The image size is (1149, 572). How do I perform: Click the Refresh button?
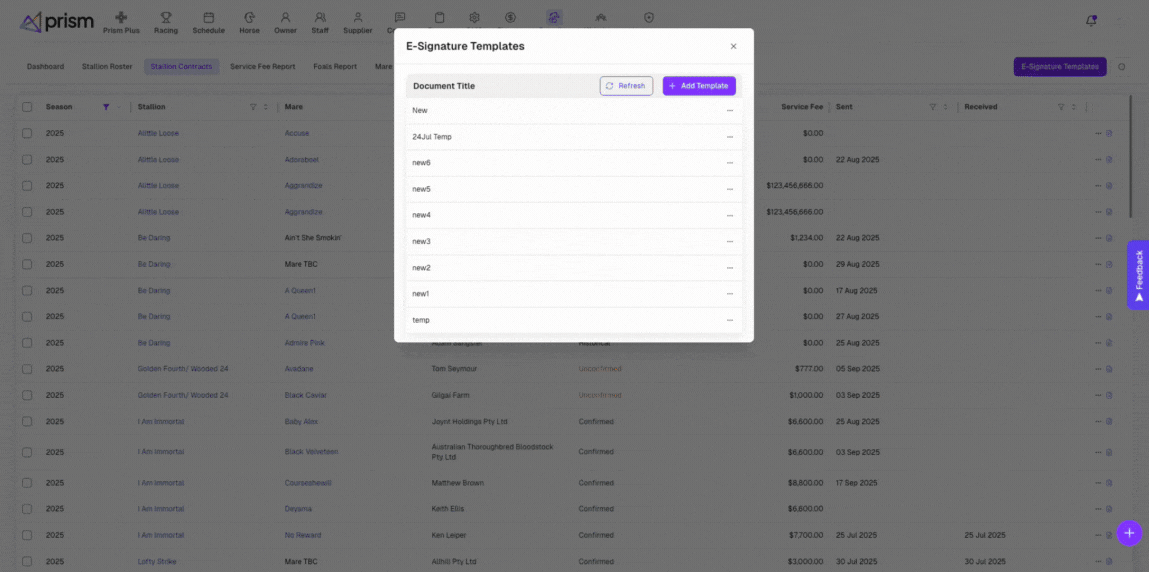pyautogui.click(x=626, y=86)
